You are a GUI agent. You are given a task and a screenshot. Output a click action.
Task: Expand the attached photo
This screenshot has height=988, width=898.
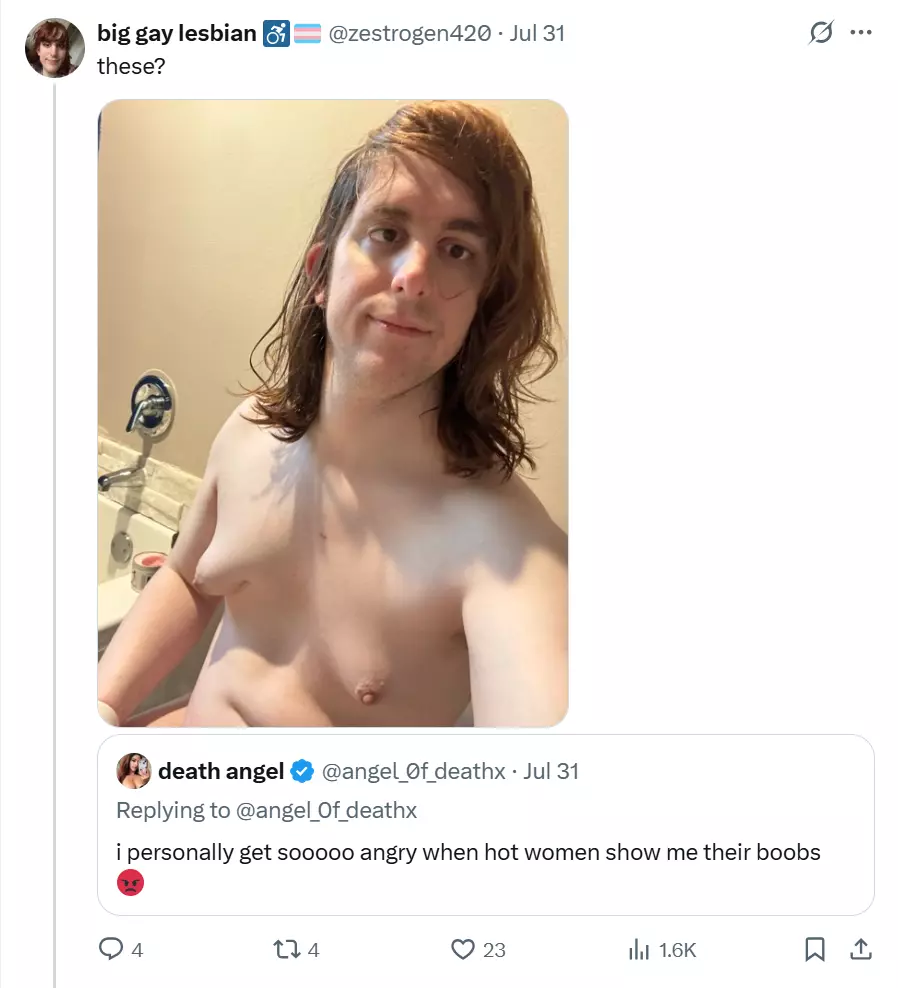(333, 413)
